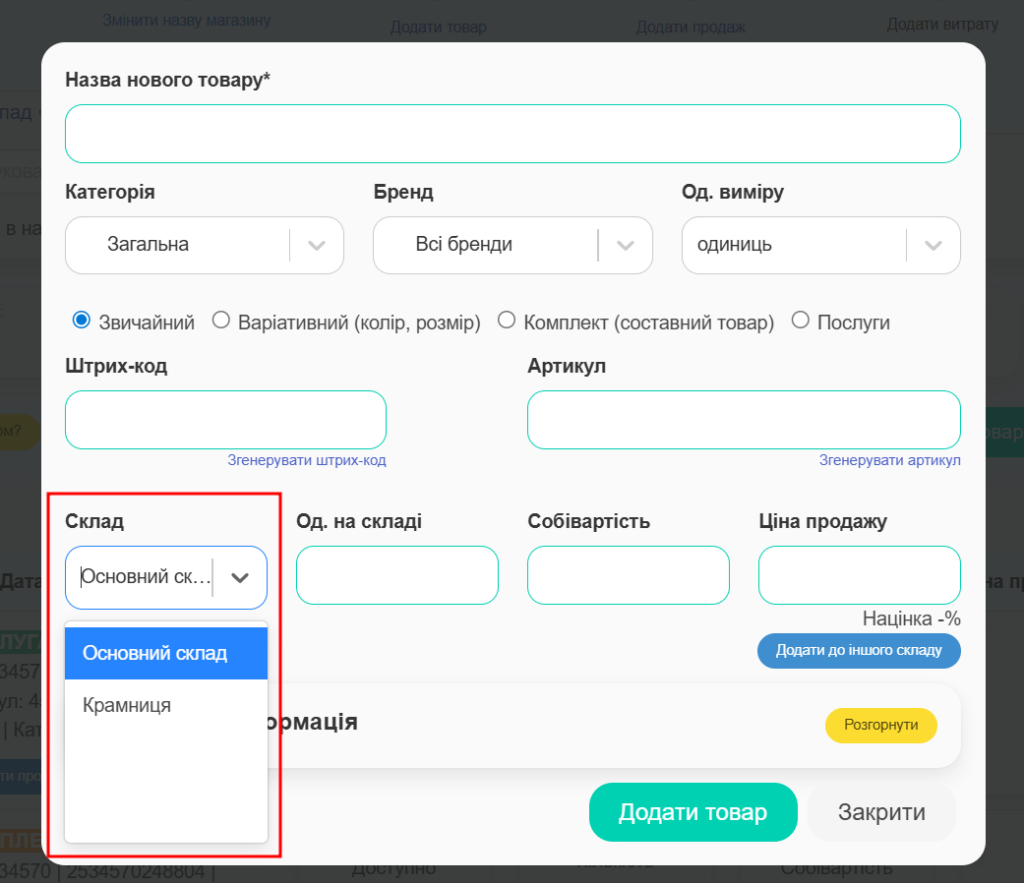Screen dimensions: 1024x883
Task: Collapse the Склад dropdown using its chevron
Action: [x=240, y=577]
